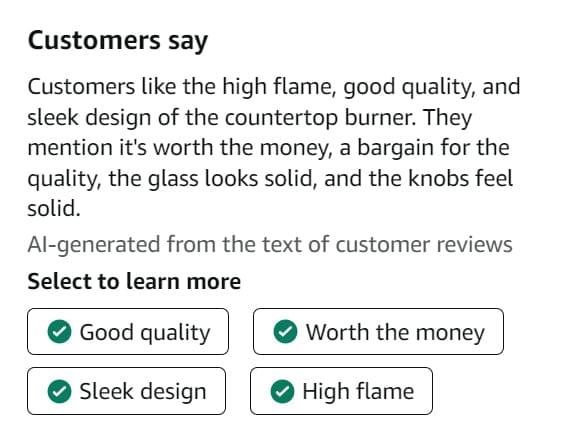Click the 'countertop burner' phrase in summary

(321, 118)
